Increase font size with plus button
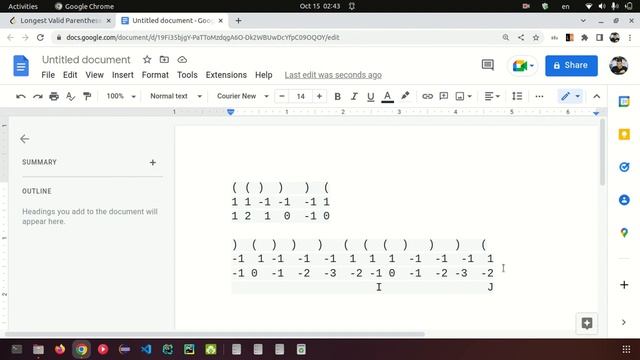640x360 pixels. (x=319, y=96)
